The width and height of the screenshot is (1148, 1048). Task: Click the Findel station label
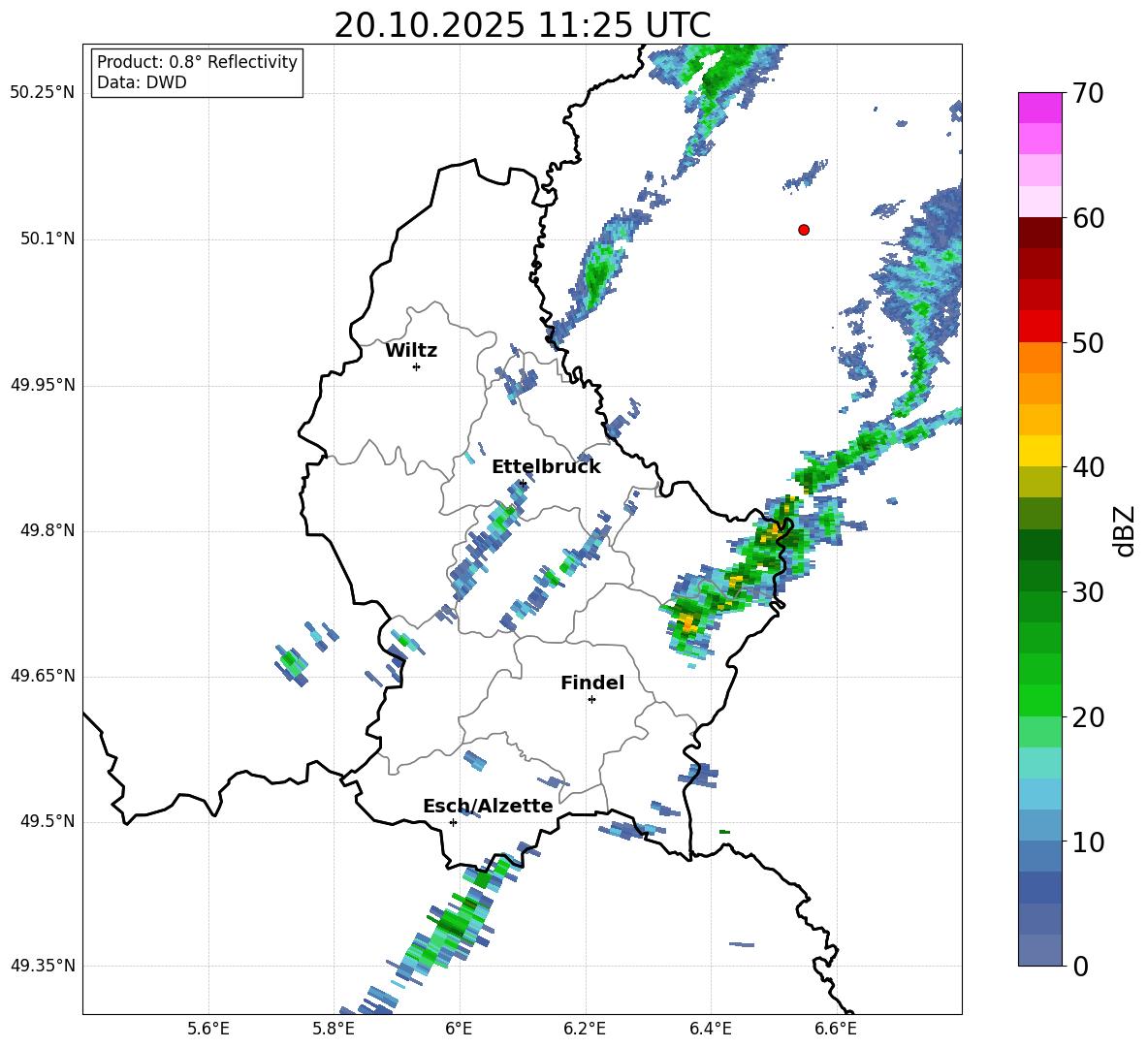(x=592, y=683)
